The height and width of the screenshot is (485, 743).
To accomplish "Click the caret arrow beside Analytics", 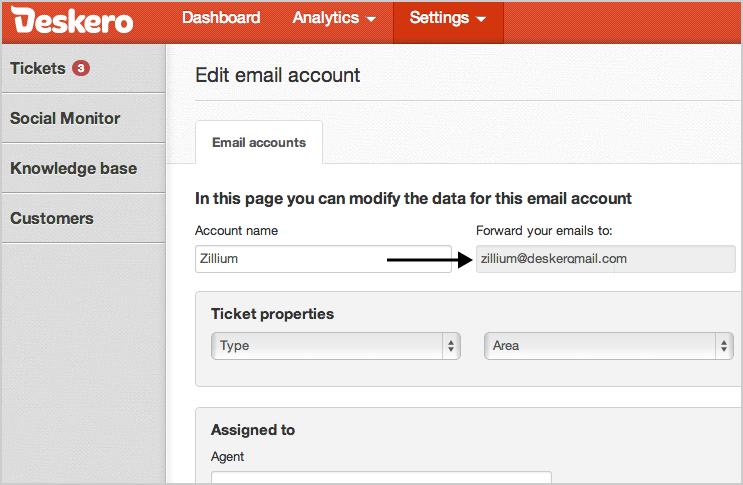I will tap(372, 19).
